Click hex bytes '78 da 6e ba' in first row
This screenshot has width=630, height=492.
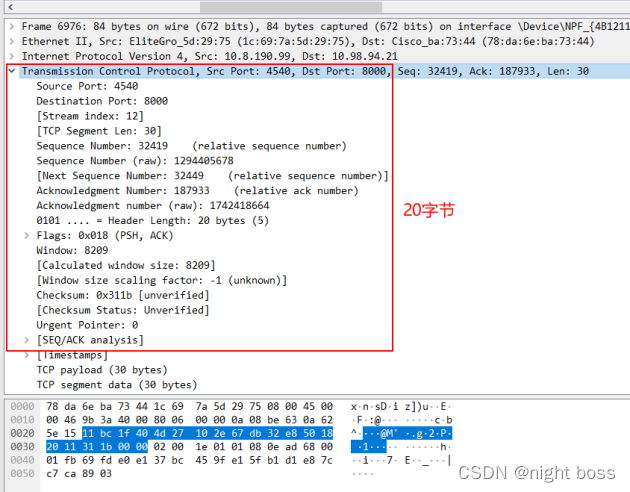[x=79, y=406]
